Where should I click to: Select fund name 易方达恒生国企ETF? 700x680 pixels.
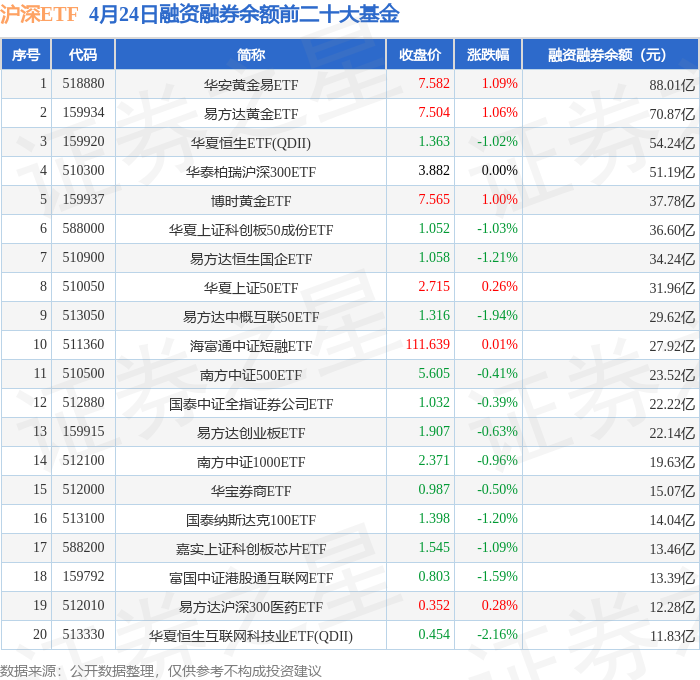point(251,259)
